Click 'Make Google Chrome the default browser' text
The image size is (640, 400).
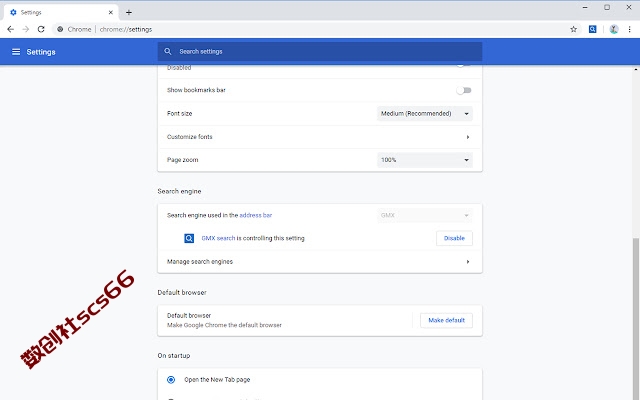pyautogui.click(x=224, y=325)
